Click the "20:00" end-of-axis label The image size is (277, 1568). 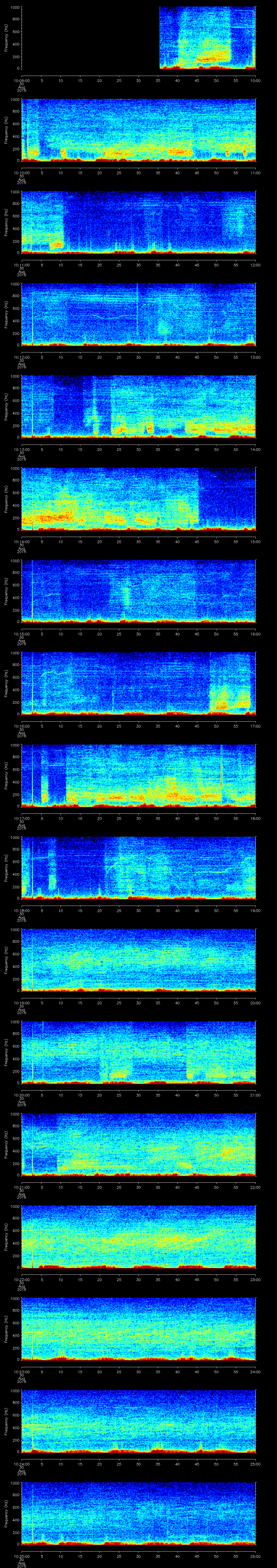[256, 1003]
